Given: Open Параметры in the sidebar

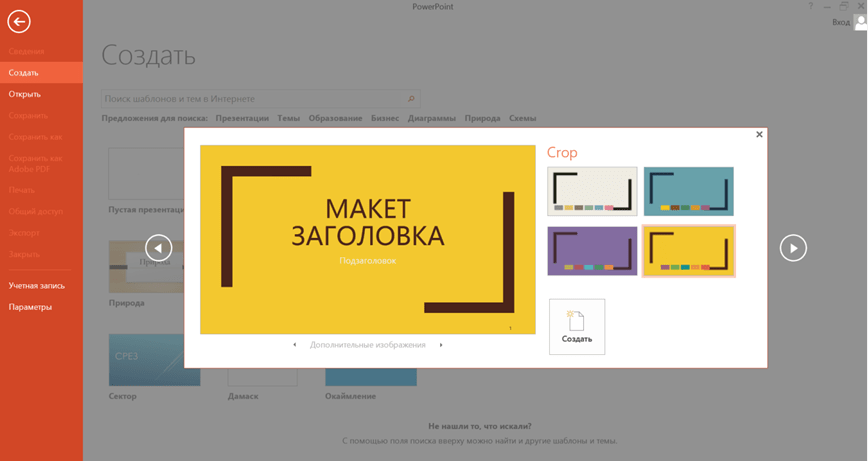Looking at the screenshot, I should (30, 307).
